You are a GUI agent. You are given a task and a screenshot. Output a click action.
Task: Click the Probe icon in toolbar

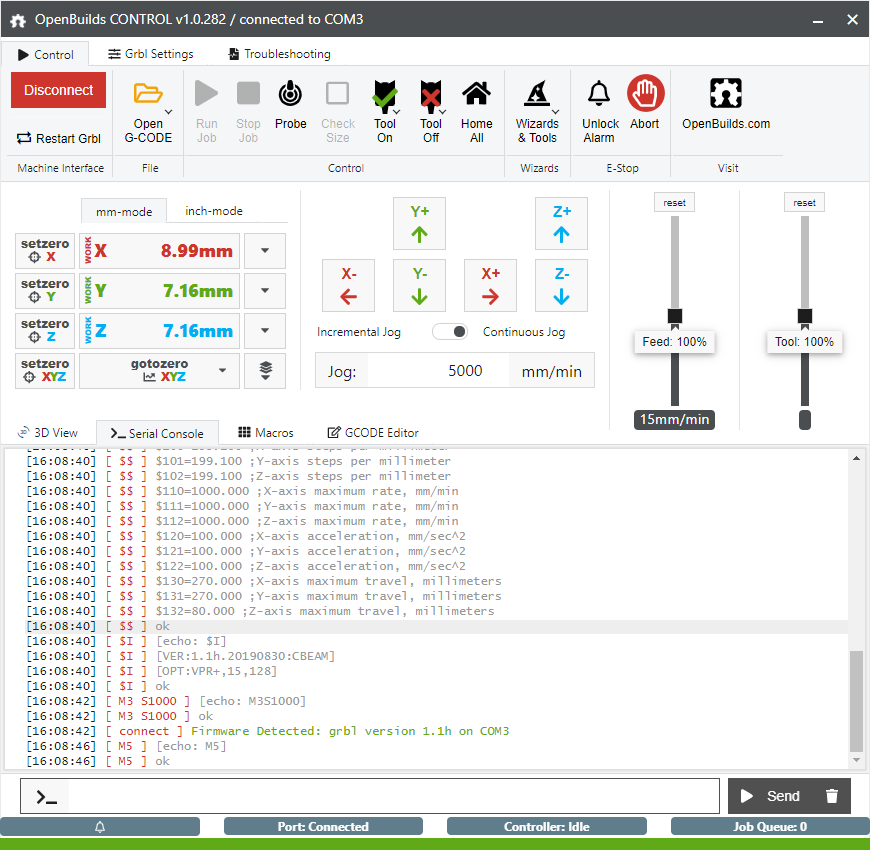(x=290, y=95)
